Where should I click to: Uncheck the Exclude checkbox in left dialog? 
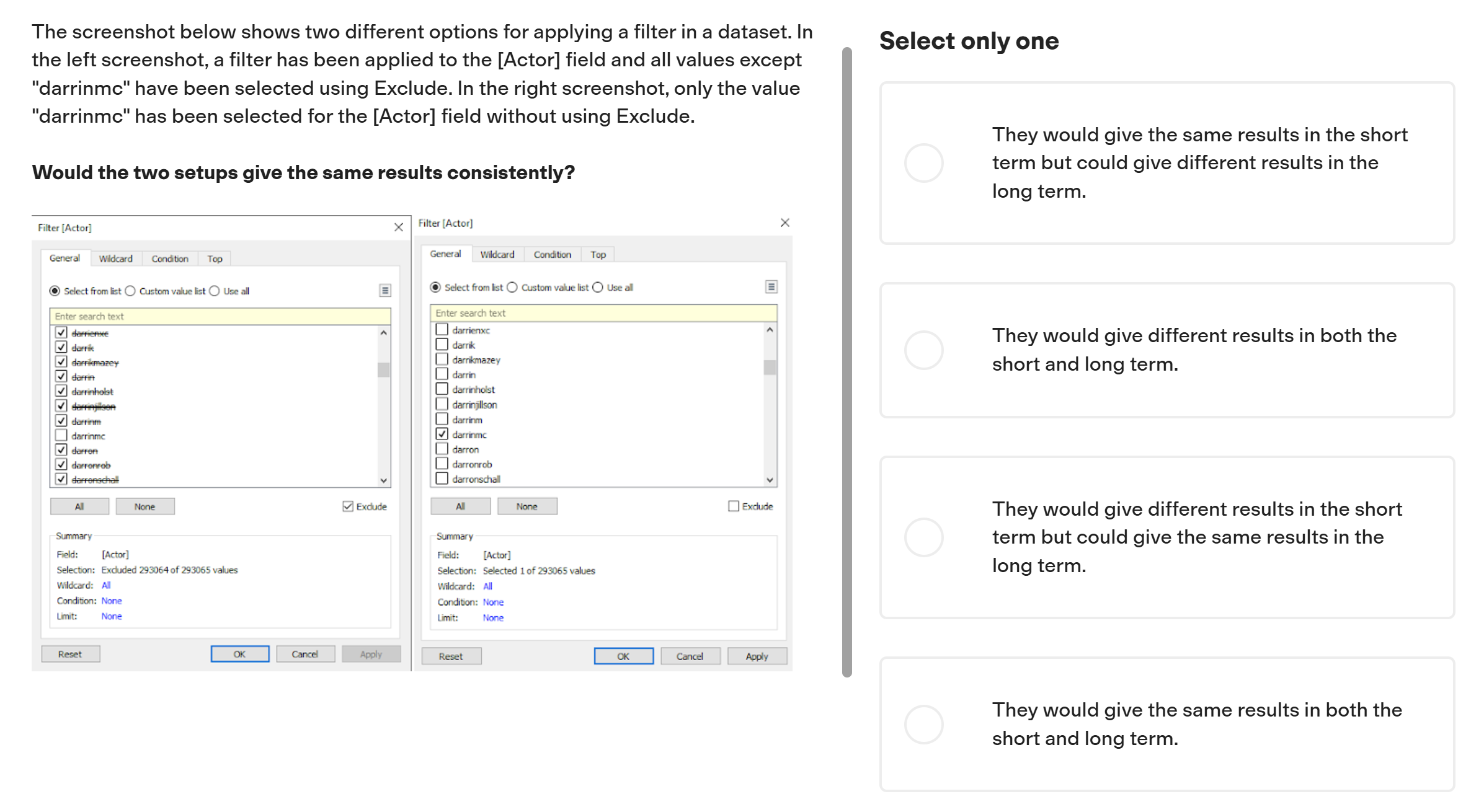348,506
